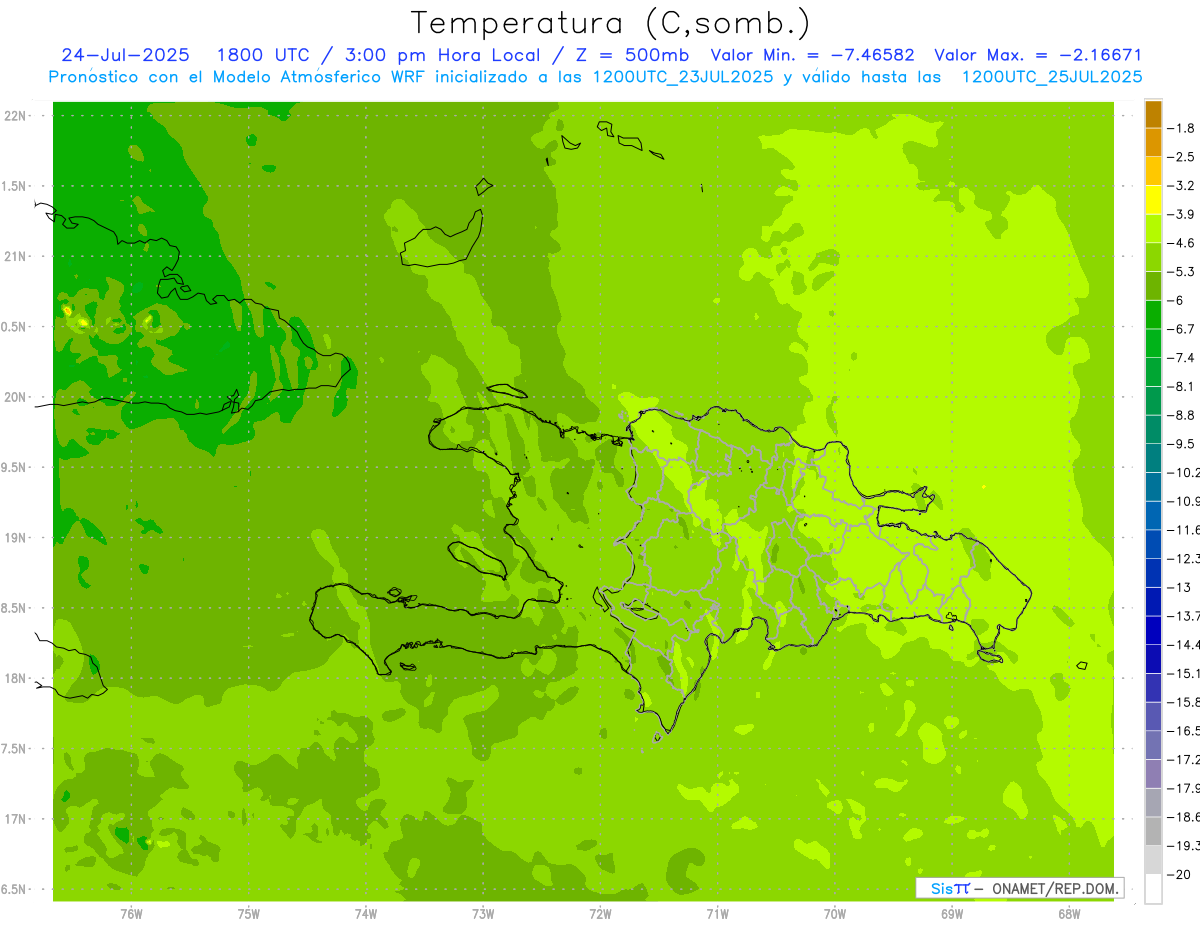
Task: Click the -6.7 colorbar value
Action: point(1182,329)
